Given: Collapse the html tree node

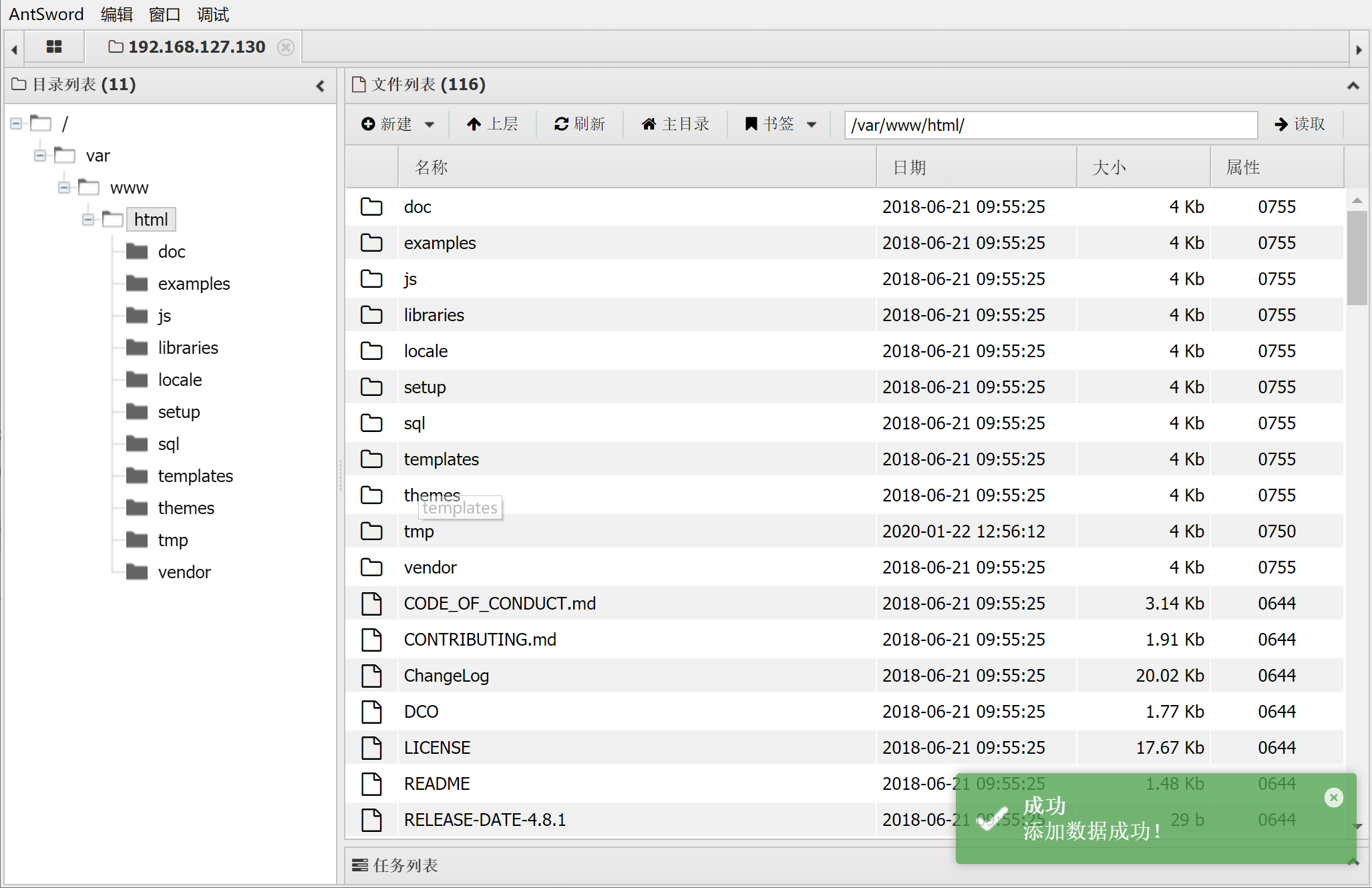Looking at the screenshot, I should (88, 220).
